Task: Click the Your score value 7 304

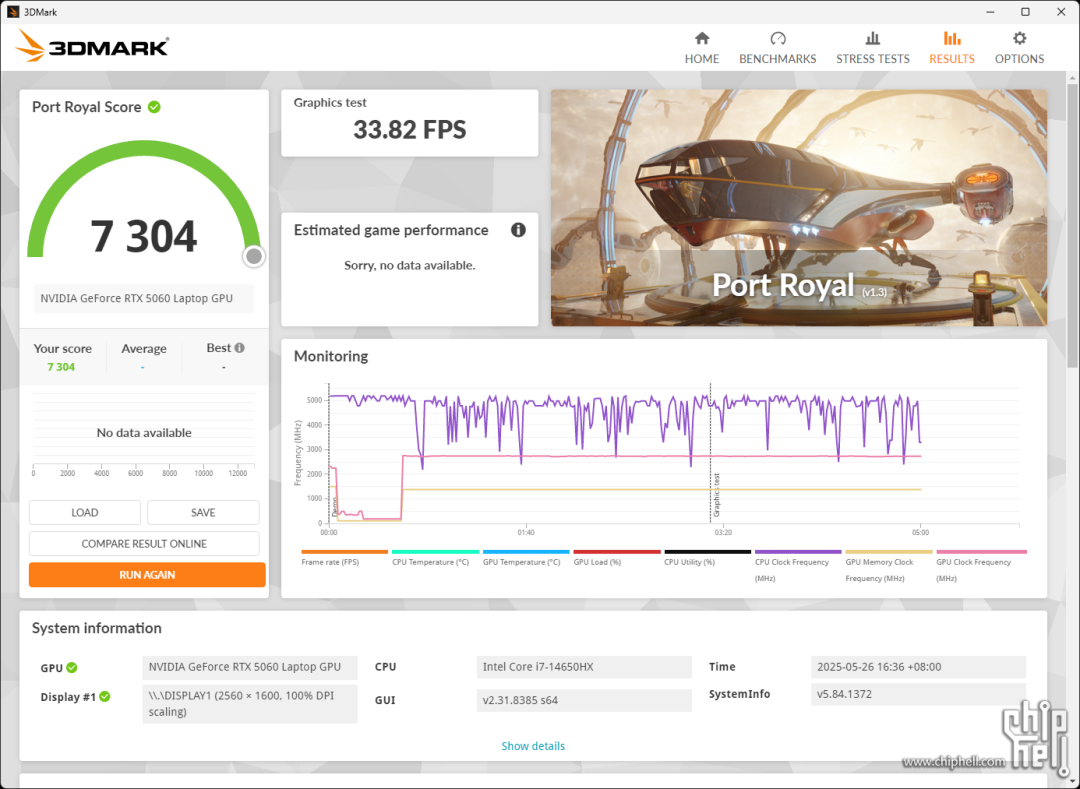Action: point(61,367)
